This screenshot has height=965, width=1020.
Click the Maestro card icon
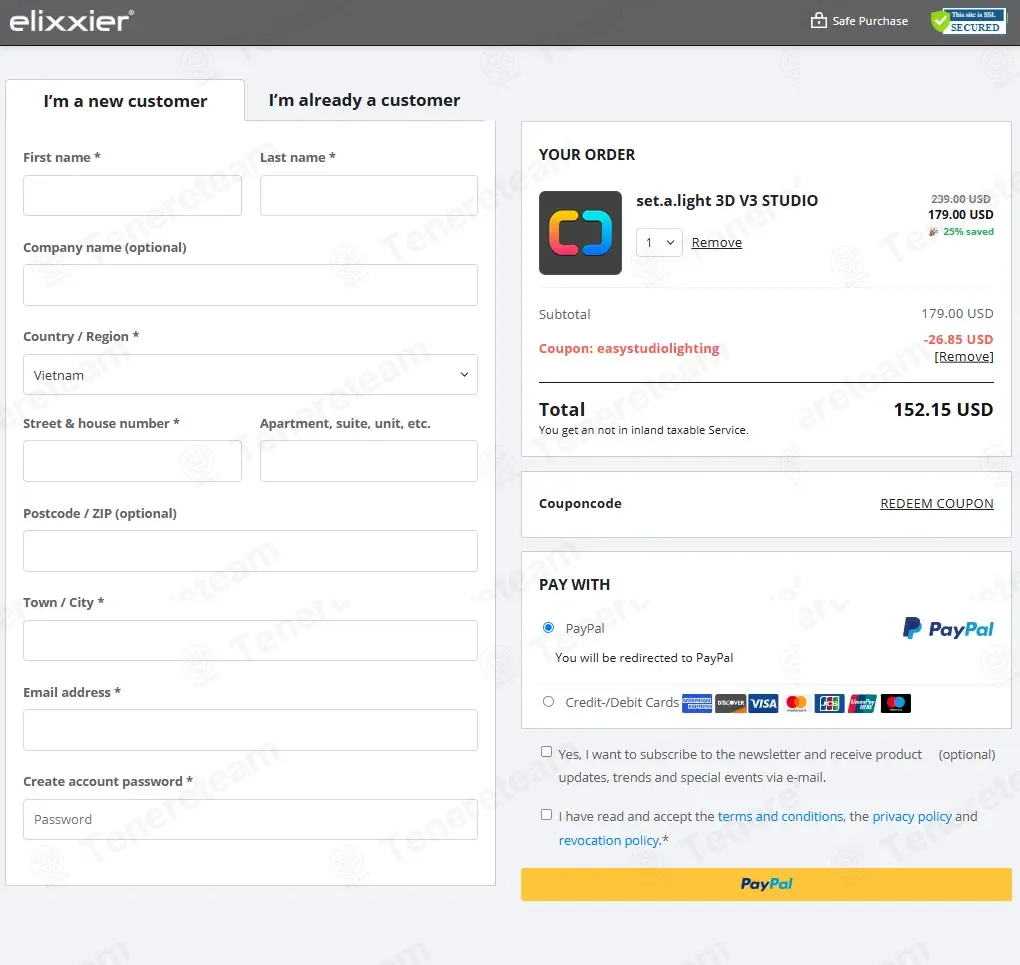(896, 703)
